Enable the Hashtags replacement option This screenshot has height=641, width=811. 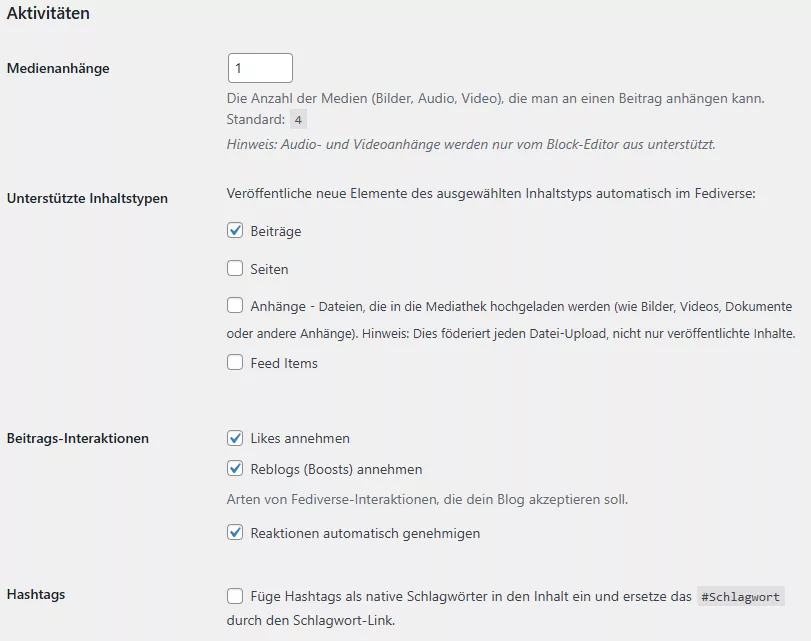tap(234, 595)
